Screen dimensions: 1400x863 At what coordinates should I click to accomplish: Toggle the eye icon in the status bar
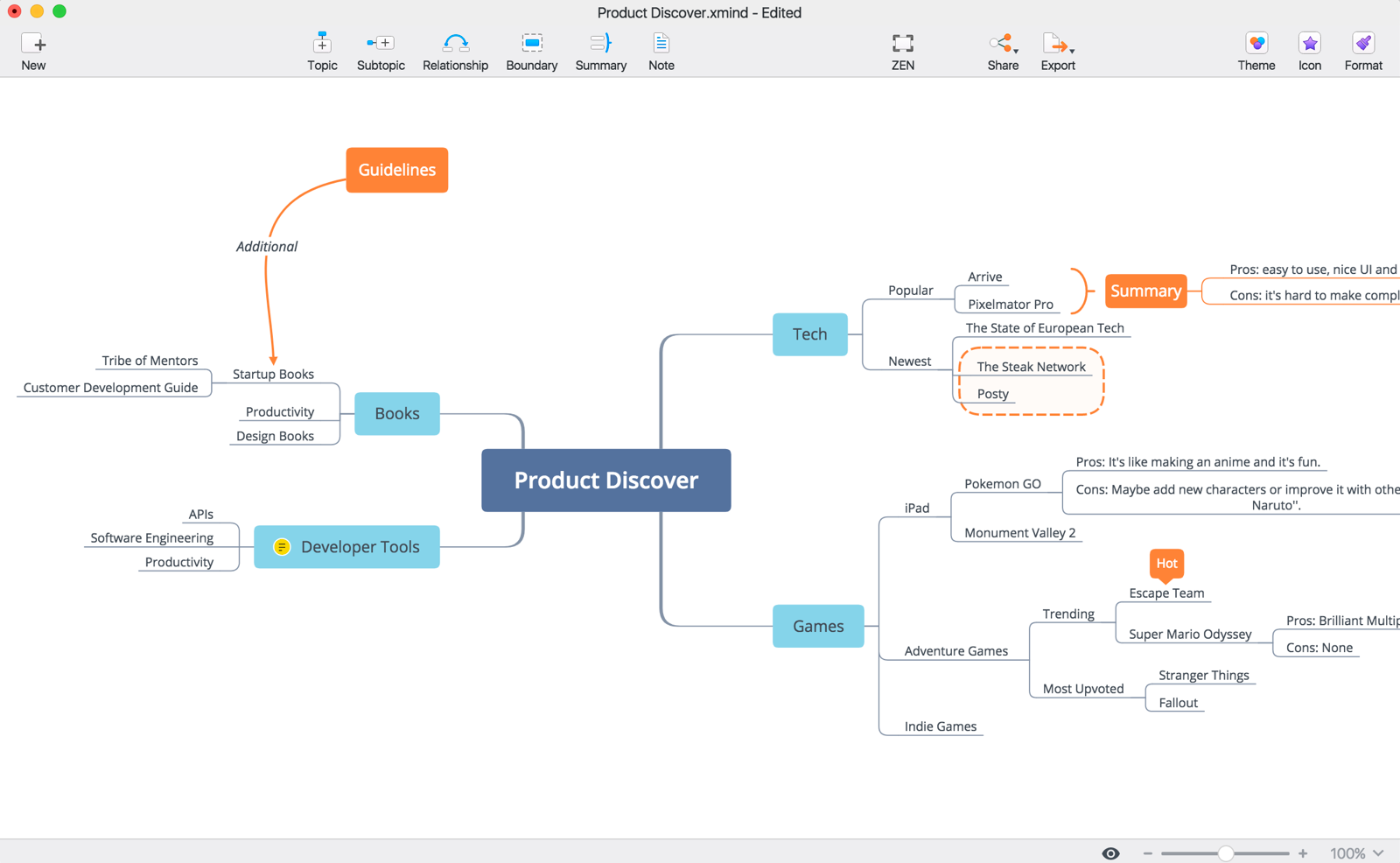point(1109,852)
